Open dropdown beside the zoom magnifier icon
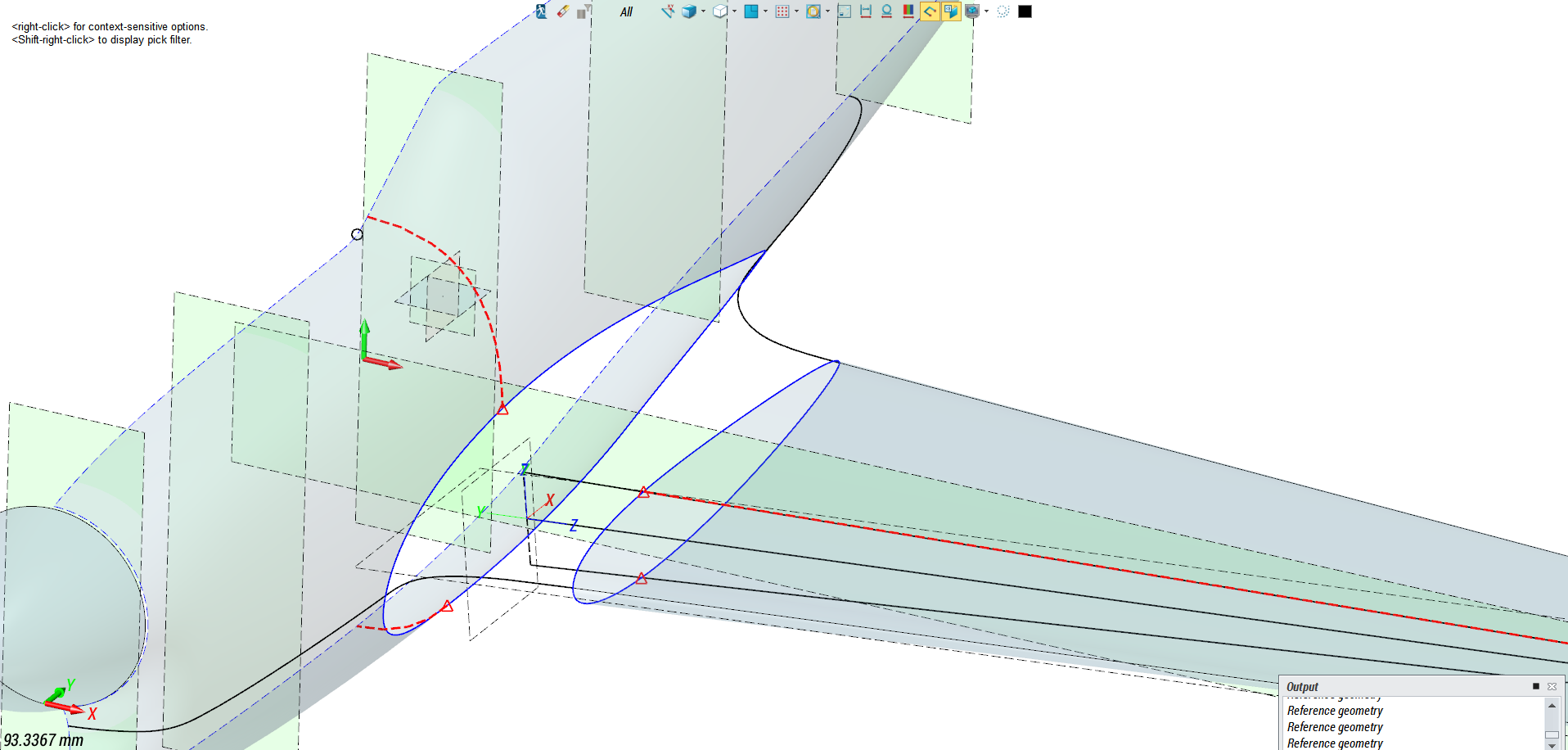Viewport: 1568px width, 750px height. pyautogui.click(x=827, y=11)
